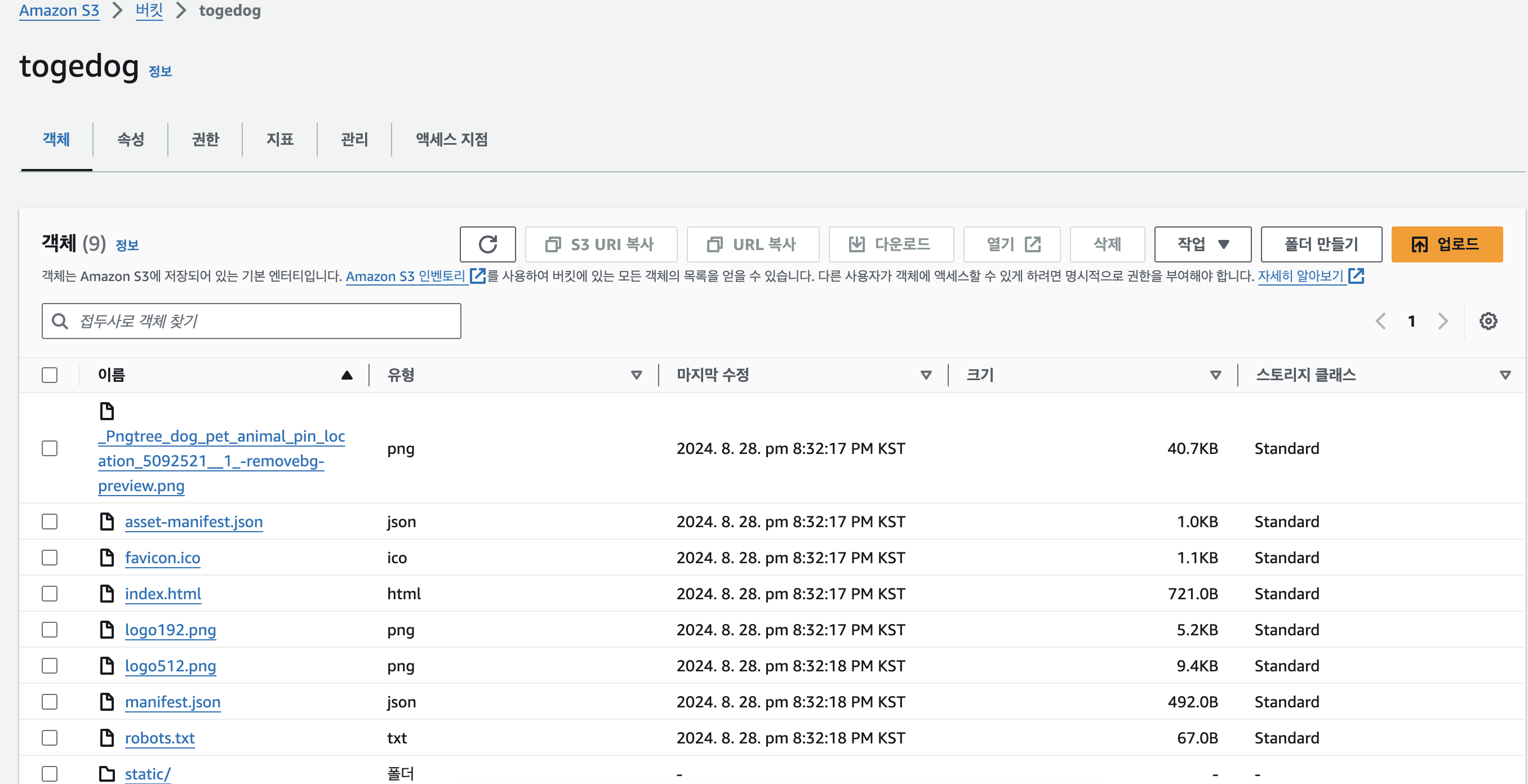The image size is (1528, 784).
Task: Toggle the select-all checkbox in table header
Action: 50,375
